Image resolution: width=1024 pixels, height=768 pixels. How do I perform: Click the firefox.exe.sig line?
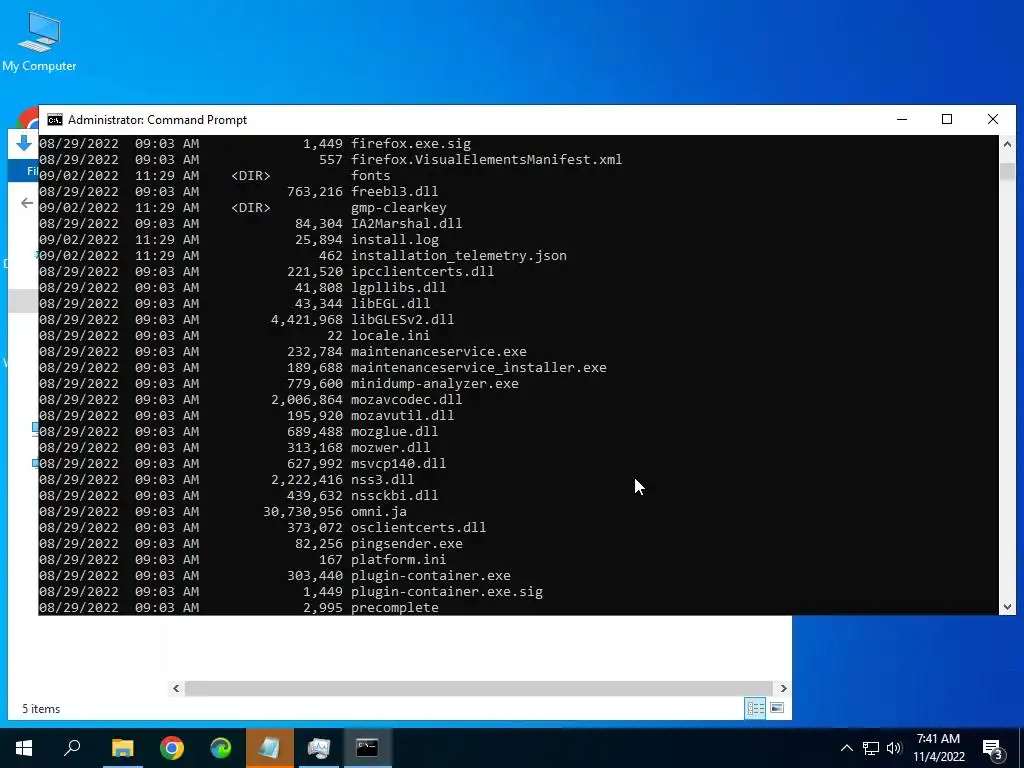[x=411, y=144]
